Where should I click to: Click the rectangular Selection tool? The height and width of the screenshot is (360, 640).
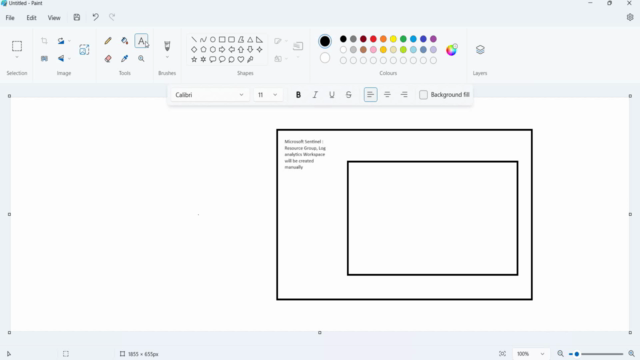point(17,46)
